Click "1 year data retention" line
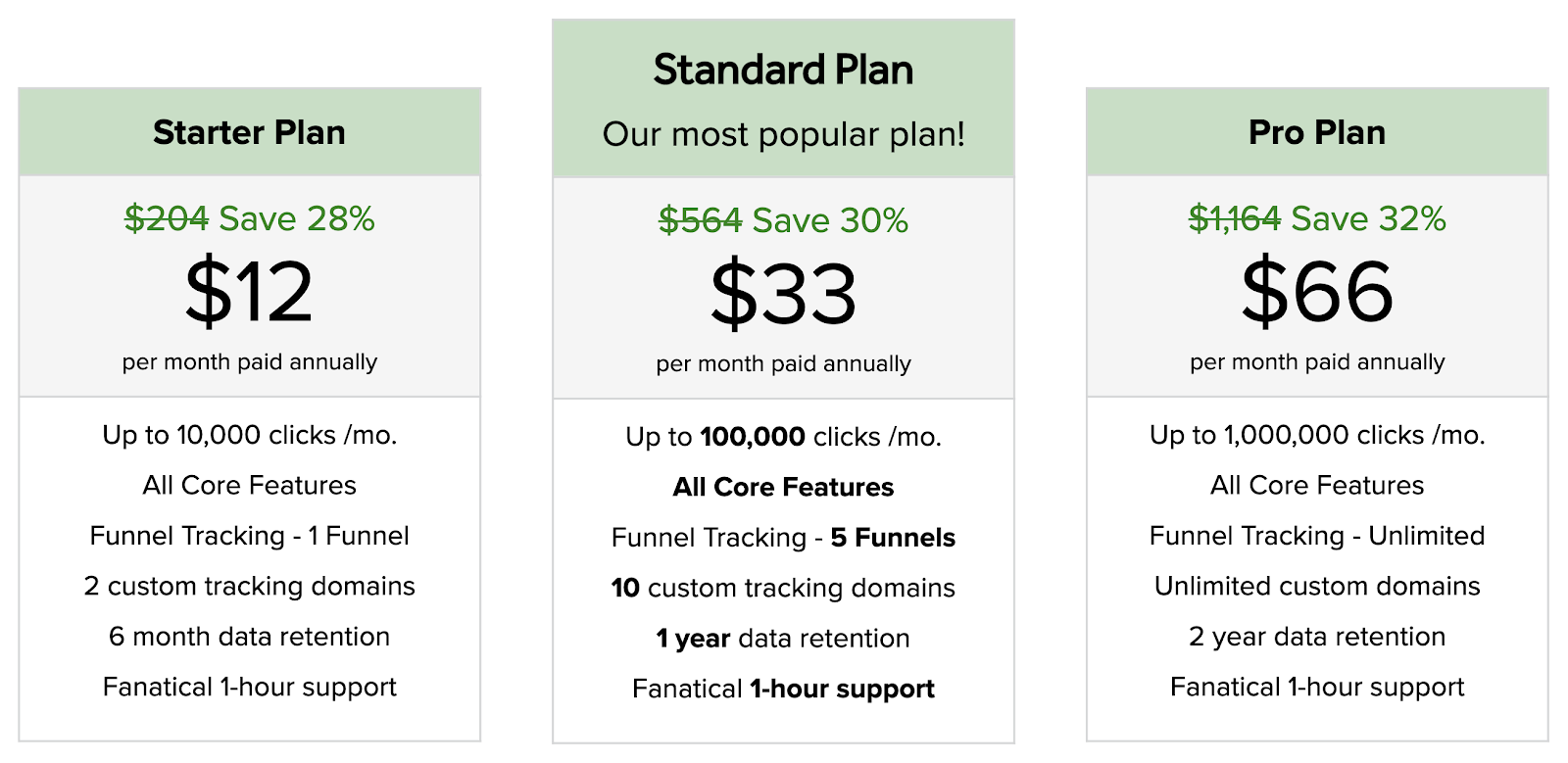This screenshot has width=1568, height=763. (783, 639)
